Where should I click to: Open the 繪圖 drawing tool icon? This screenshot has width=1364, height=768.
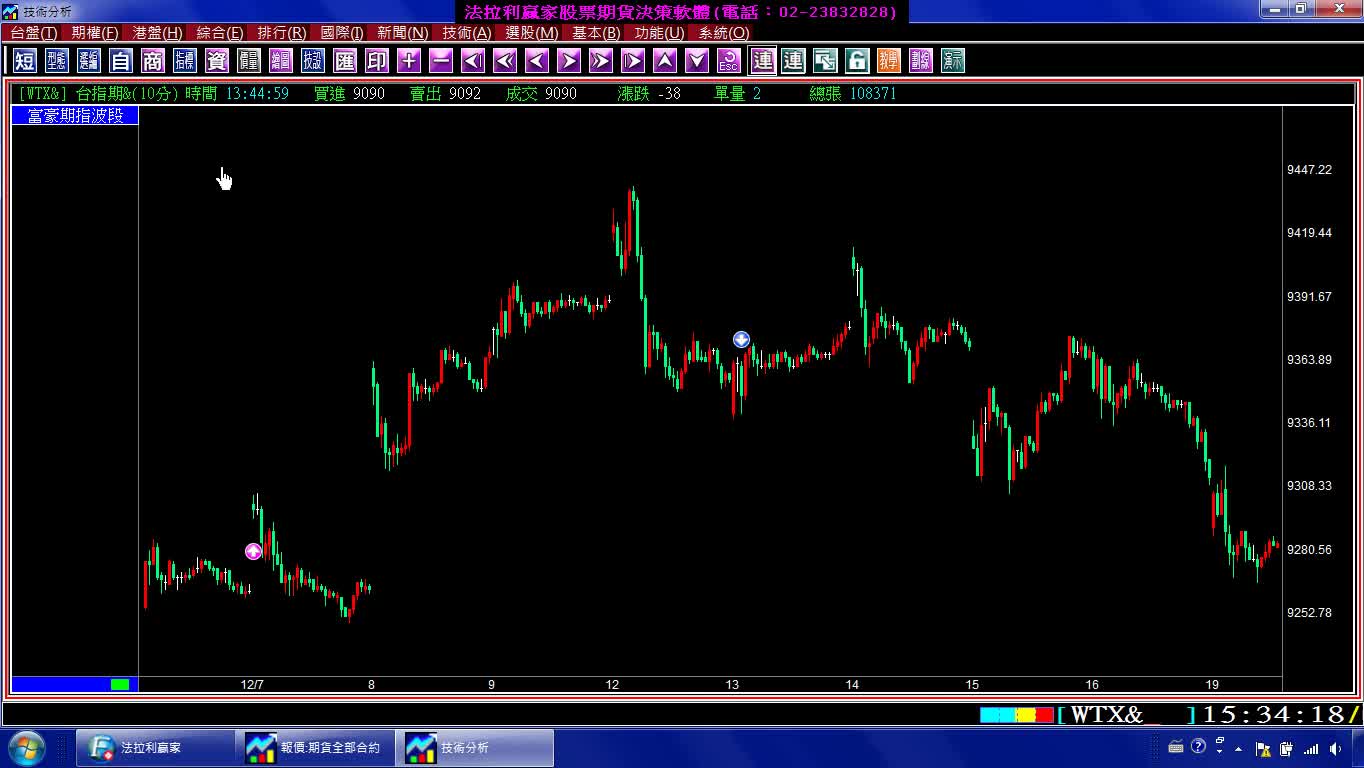point(281,61)
